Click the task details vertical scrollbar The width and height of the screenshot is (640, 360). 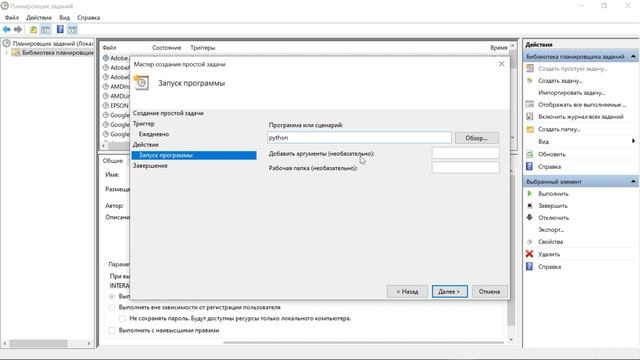(x=511, y=251)
